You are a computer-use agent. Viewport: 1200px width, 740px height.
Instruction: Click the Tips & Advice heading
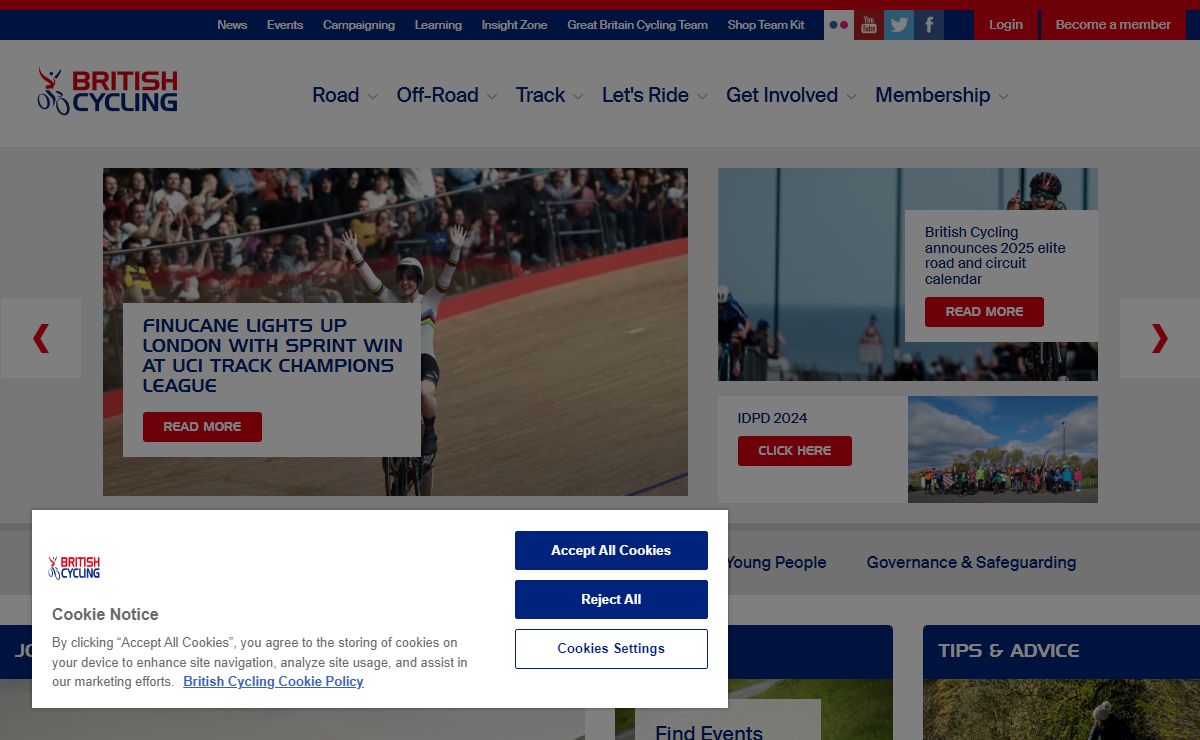[x=1009, y=650]
